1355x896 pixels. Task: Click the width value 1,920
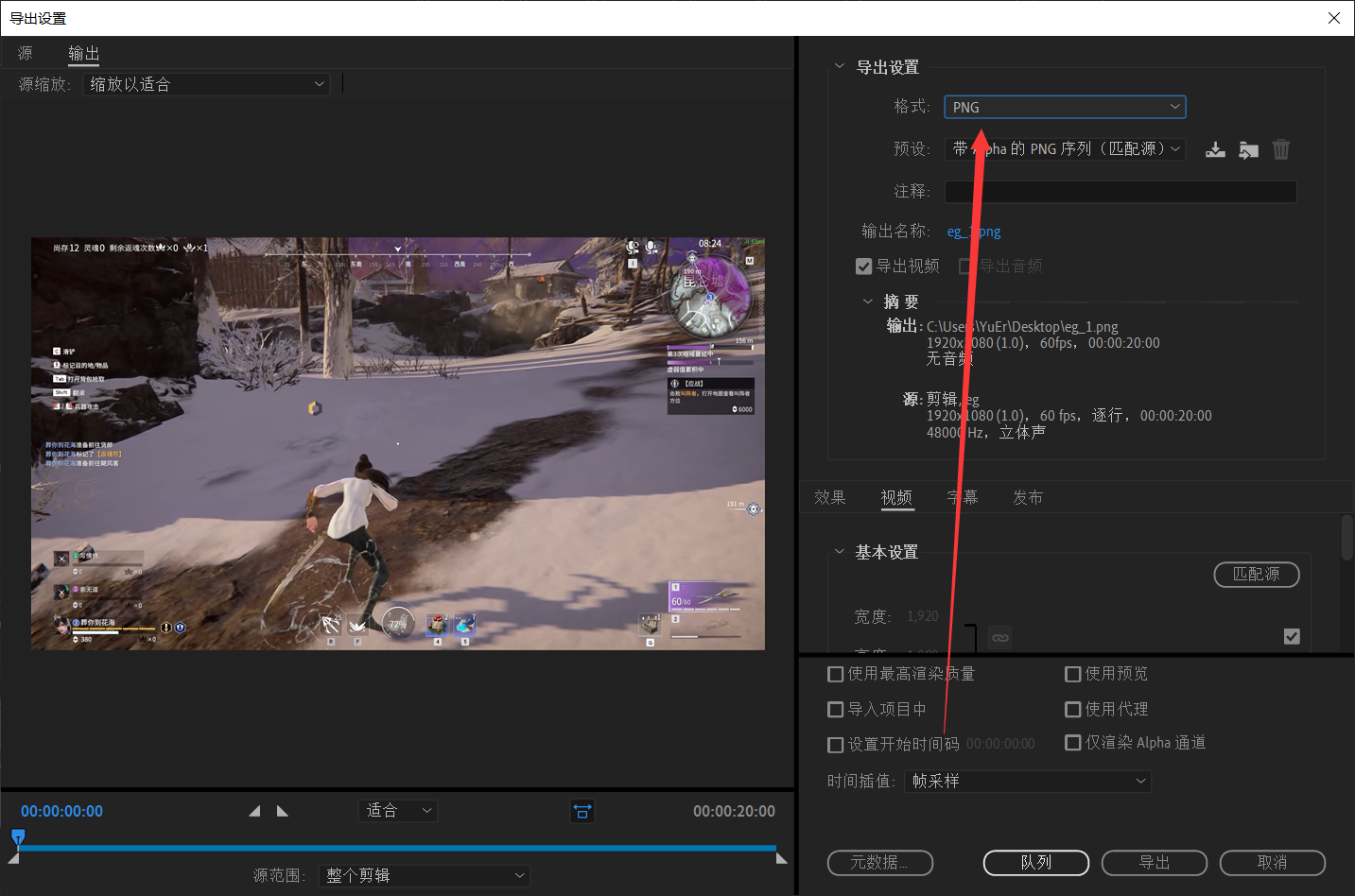tap(923, 616)
